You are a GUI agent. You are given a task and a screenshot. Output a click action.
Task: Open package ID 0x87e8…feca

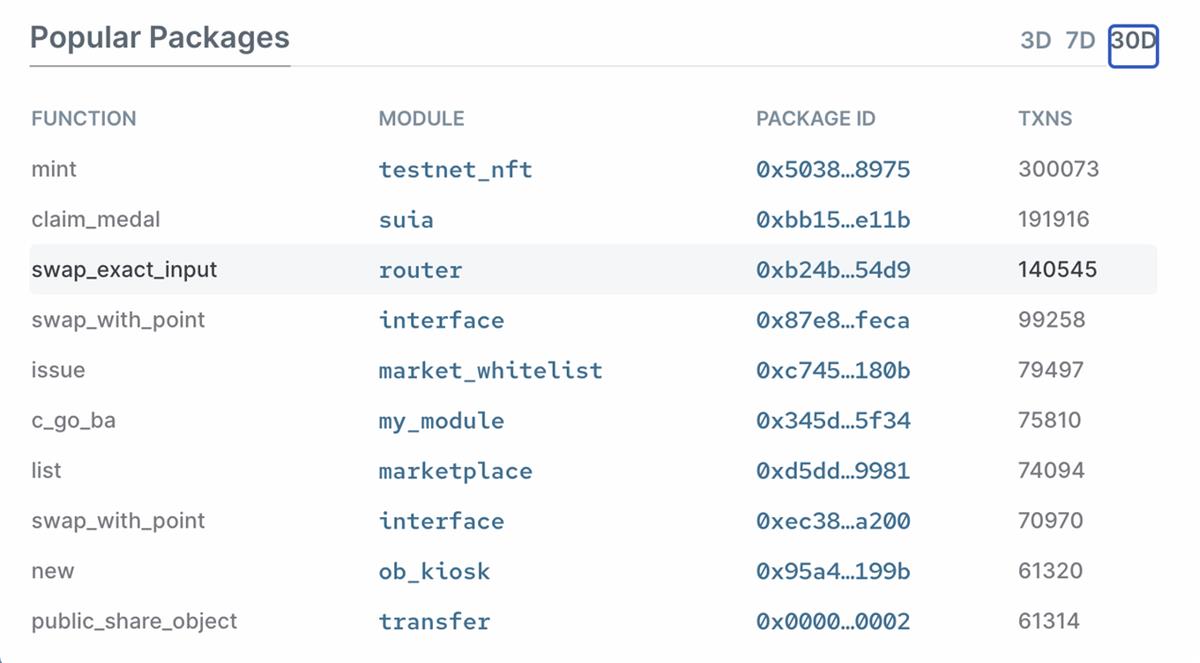coord(833,321)
